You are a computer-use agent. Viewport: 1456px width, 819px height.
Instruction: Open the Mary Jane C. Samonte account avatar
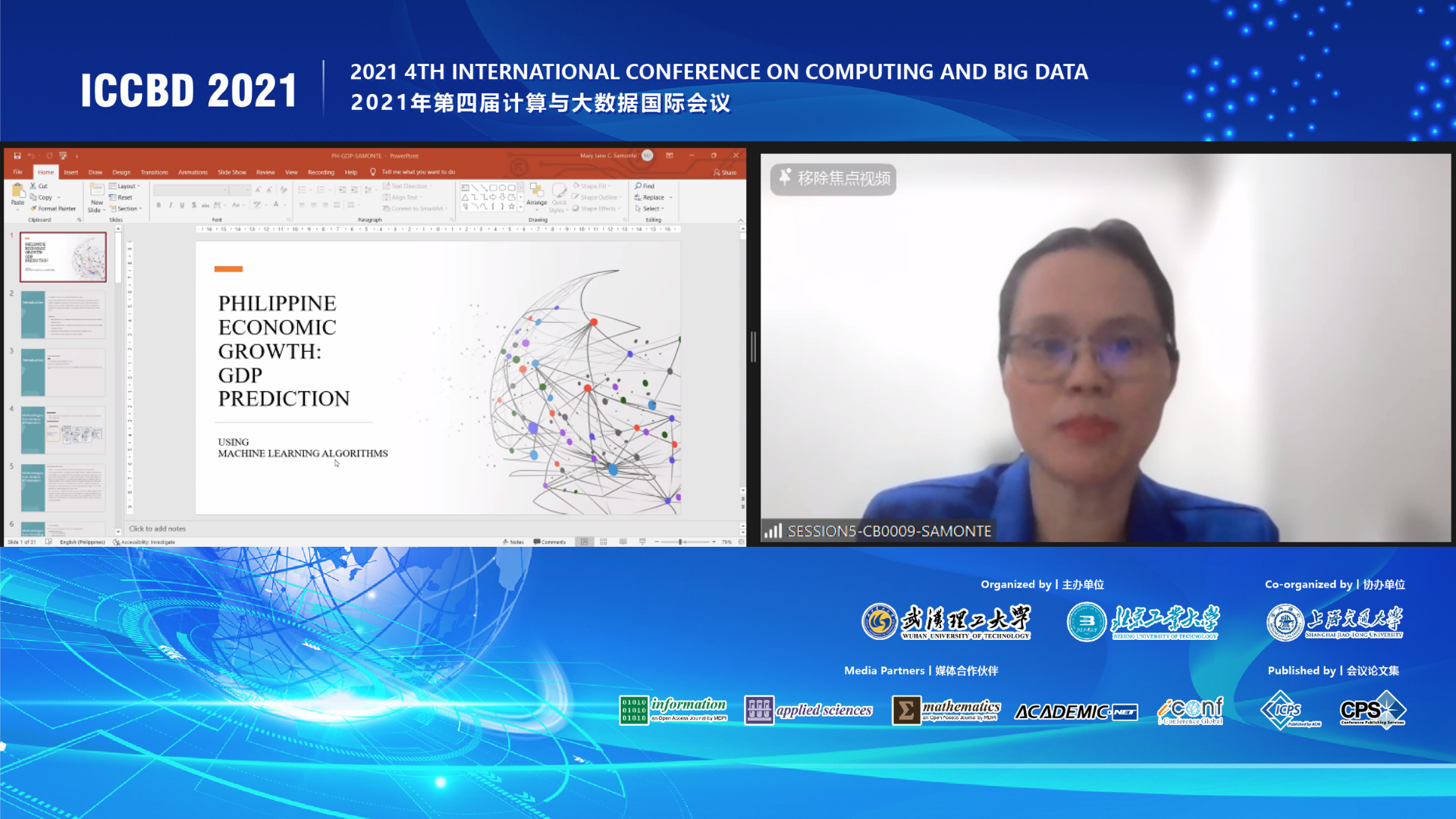tap(647, 155)
